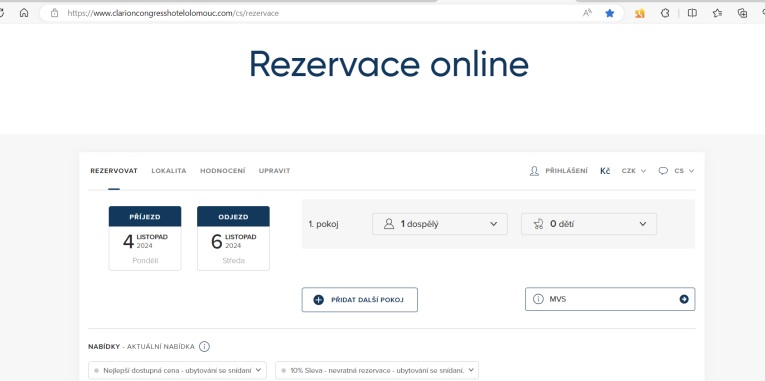Click speech bubble language icon
765x381 pixels.
point(663,171)
